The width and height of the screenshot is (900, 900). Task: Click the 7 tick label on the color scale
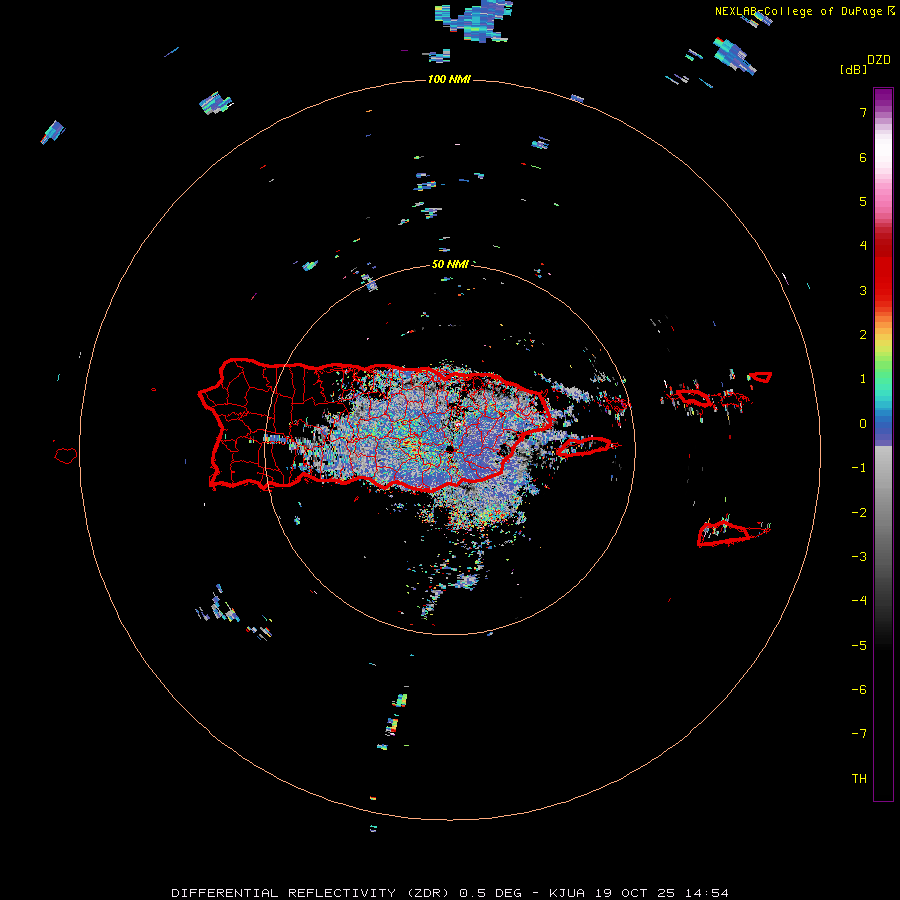tap(863, 112)
